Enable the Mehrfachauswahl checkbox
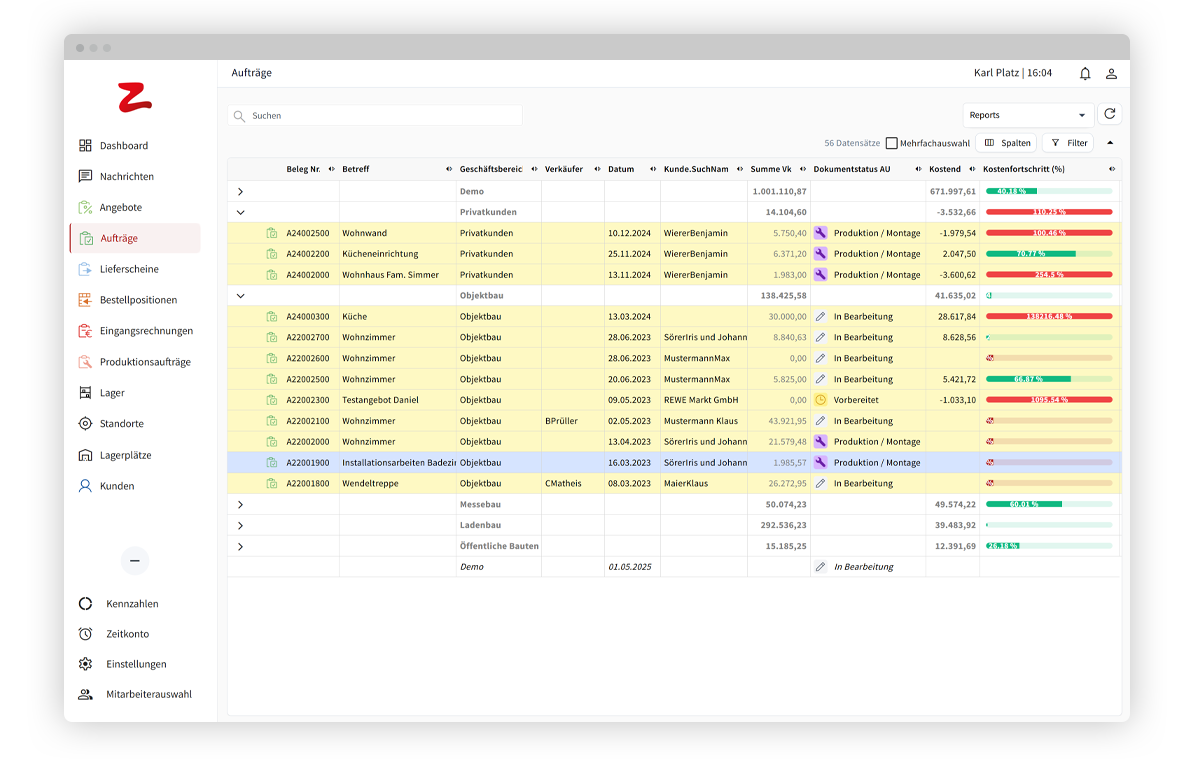The image size is (1193, 783). coord(891,143)
